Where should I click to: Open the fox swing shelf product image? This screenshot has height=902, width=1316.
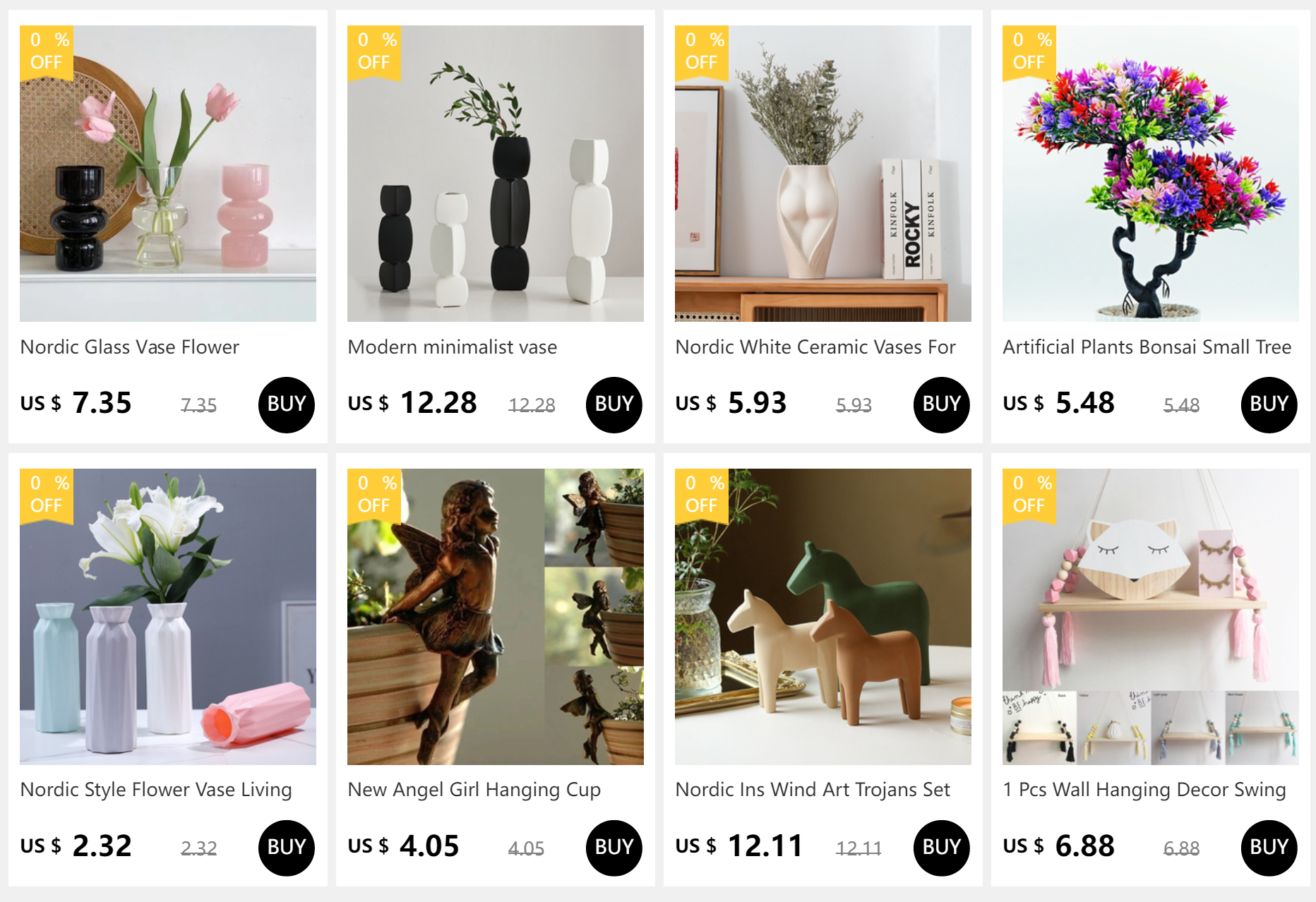pos(1151,617)
